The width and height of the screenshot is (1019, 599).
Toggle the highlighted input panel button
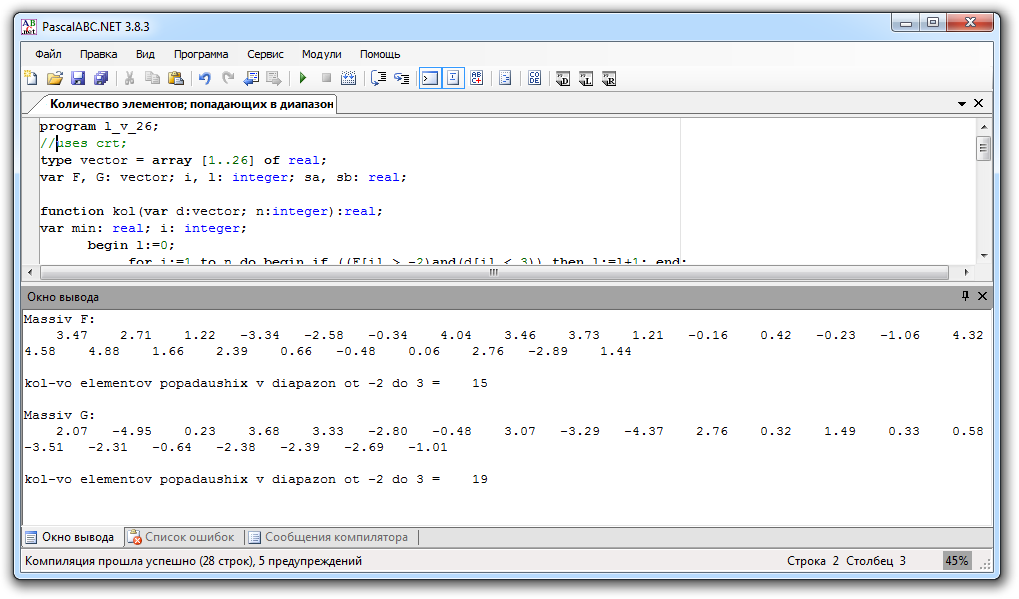pos(453,78)
